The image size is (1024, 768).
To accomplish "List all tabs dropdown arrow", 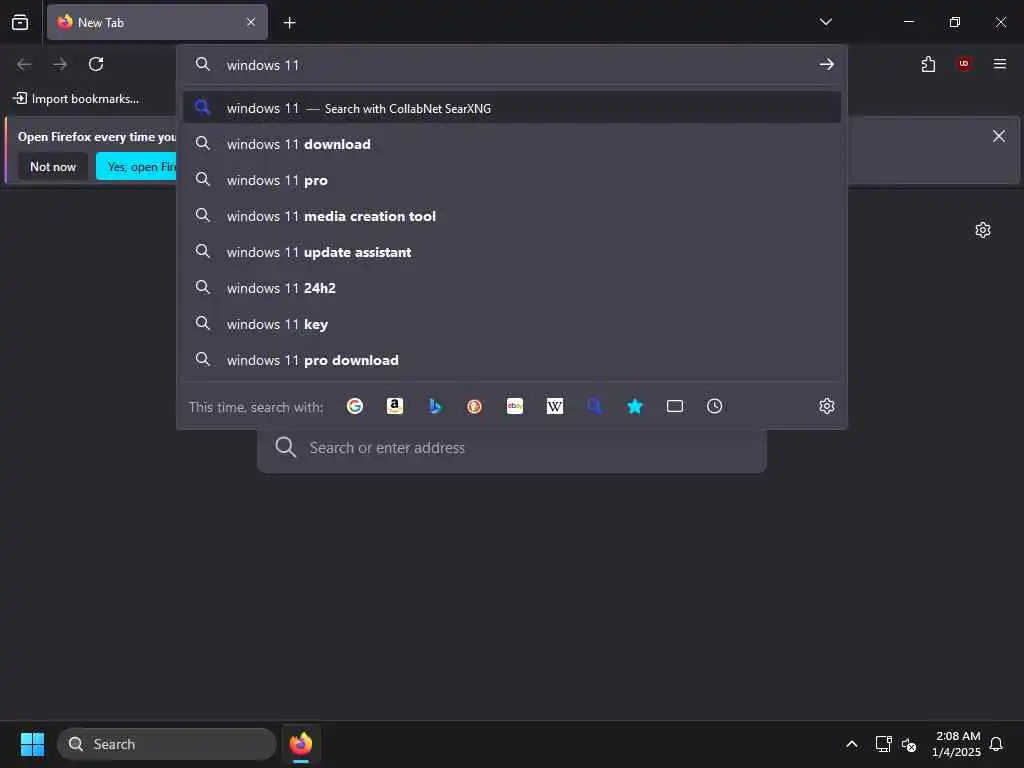I will click(825, 22).
